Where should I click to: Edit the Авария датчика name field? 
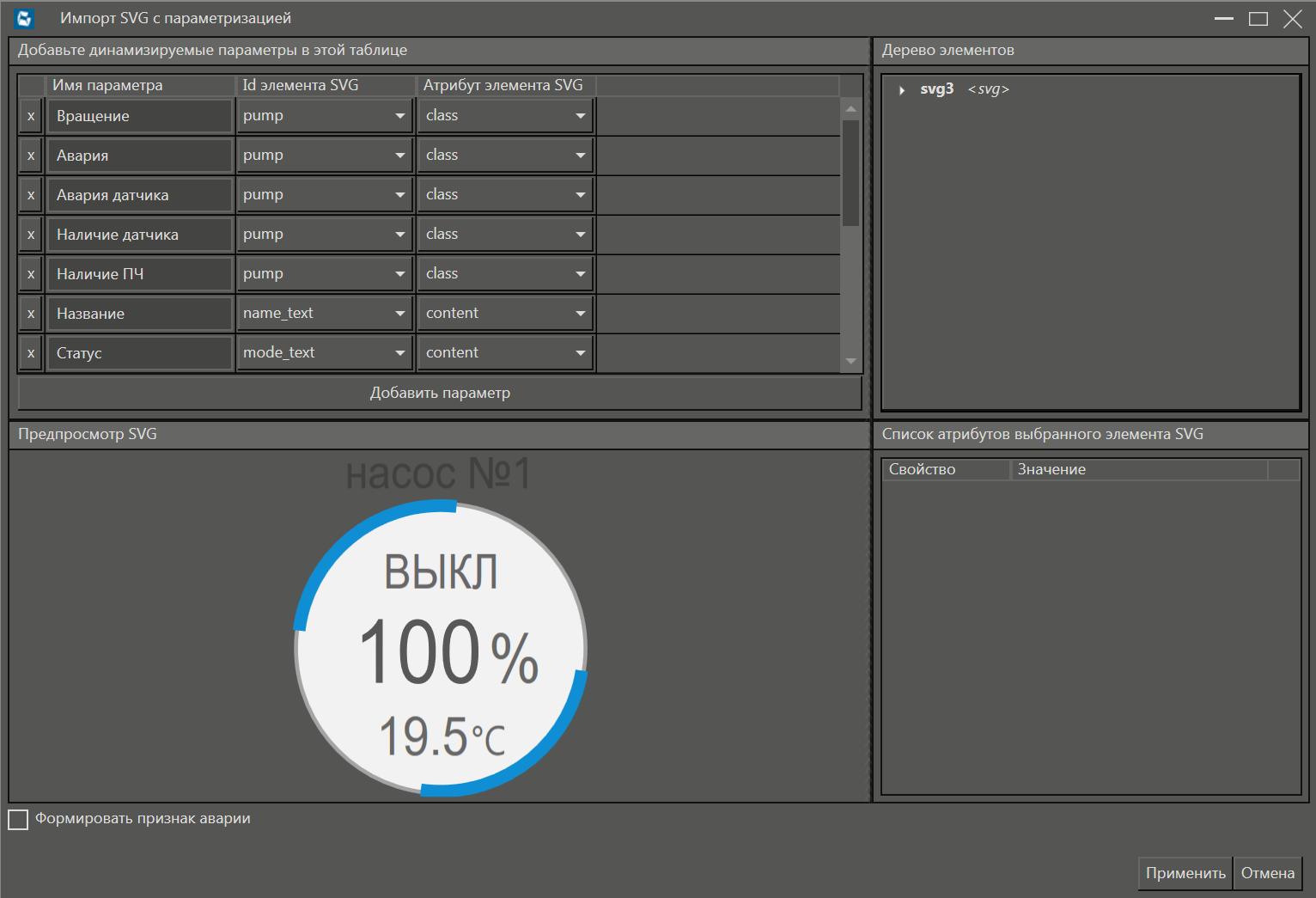(x=140, y=195)
